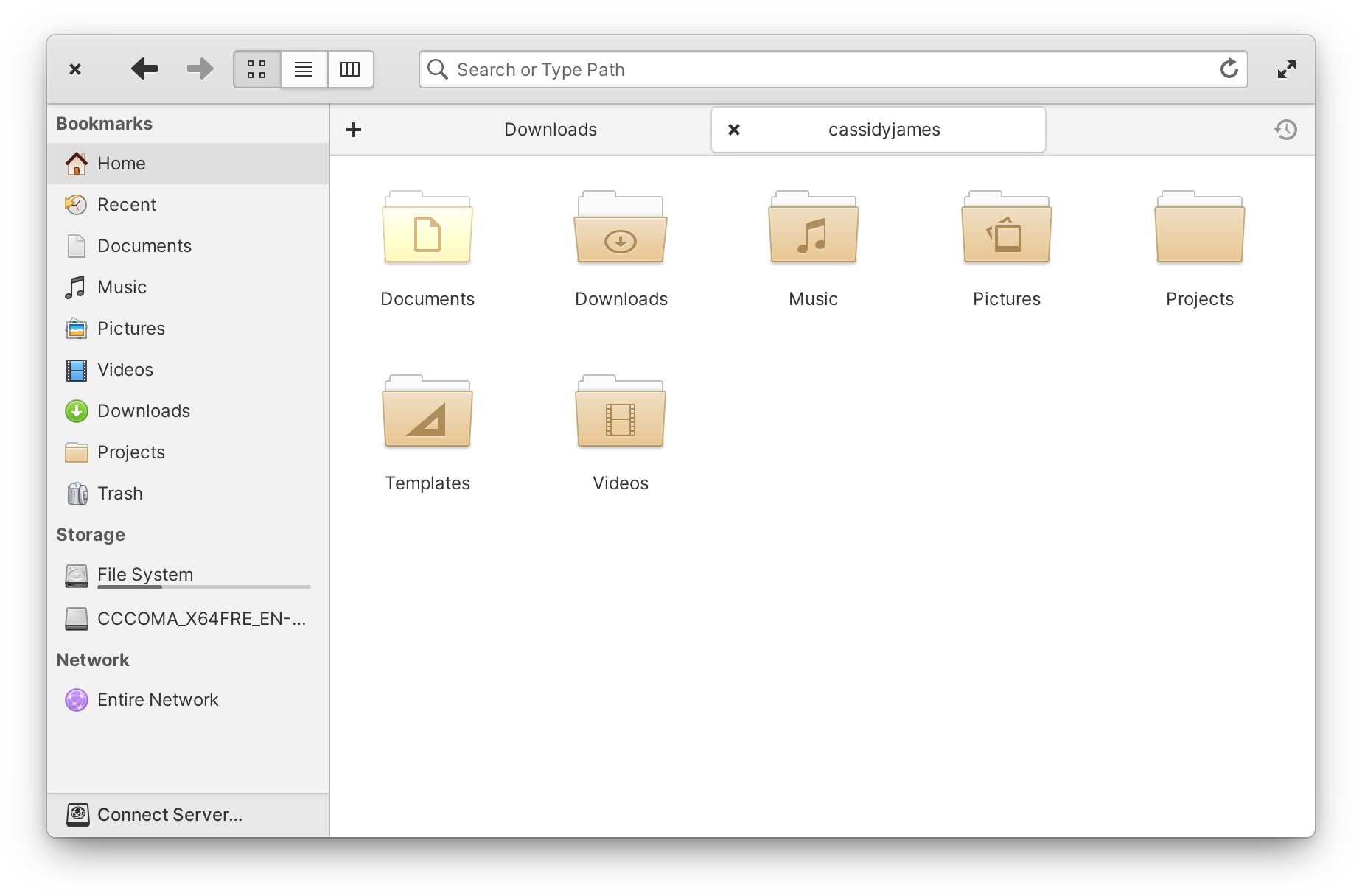Open the closed tabs history icon
This screenshot has width=1362, height=896.
[x=1285, y=130]
